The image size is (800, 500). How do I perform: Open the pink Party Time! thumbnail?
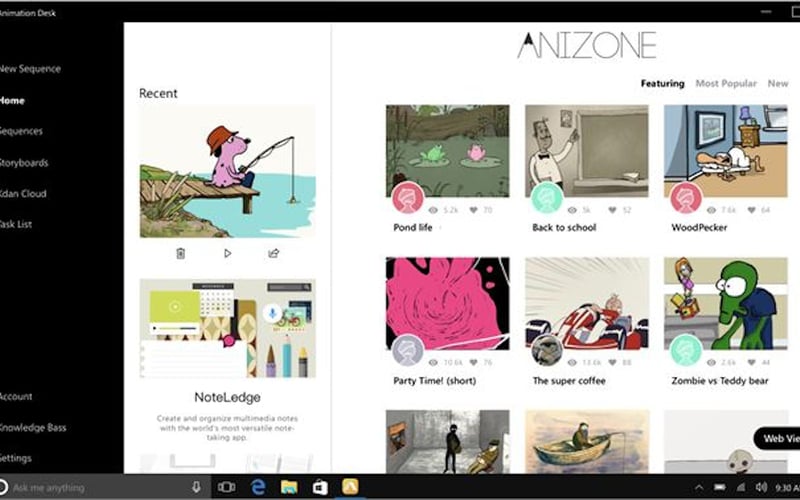pyautogui.click(x=447, y=304)
